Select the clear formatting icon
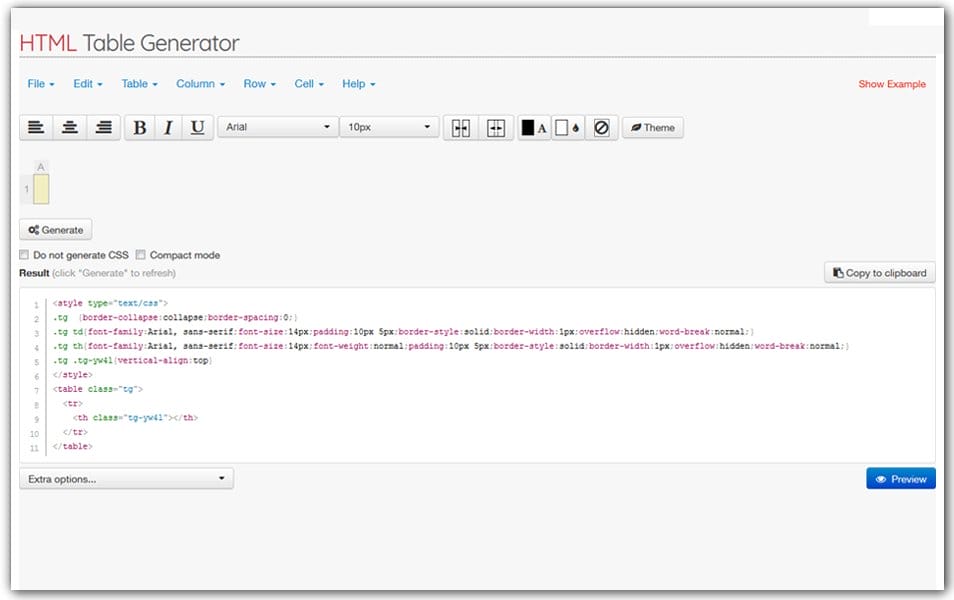 click(601, 127)
